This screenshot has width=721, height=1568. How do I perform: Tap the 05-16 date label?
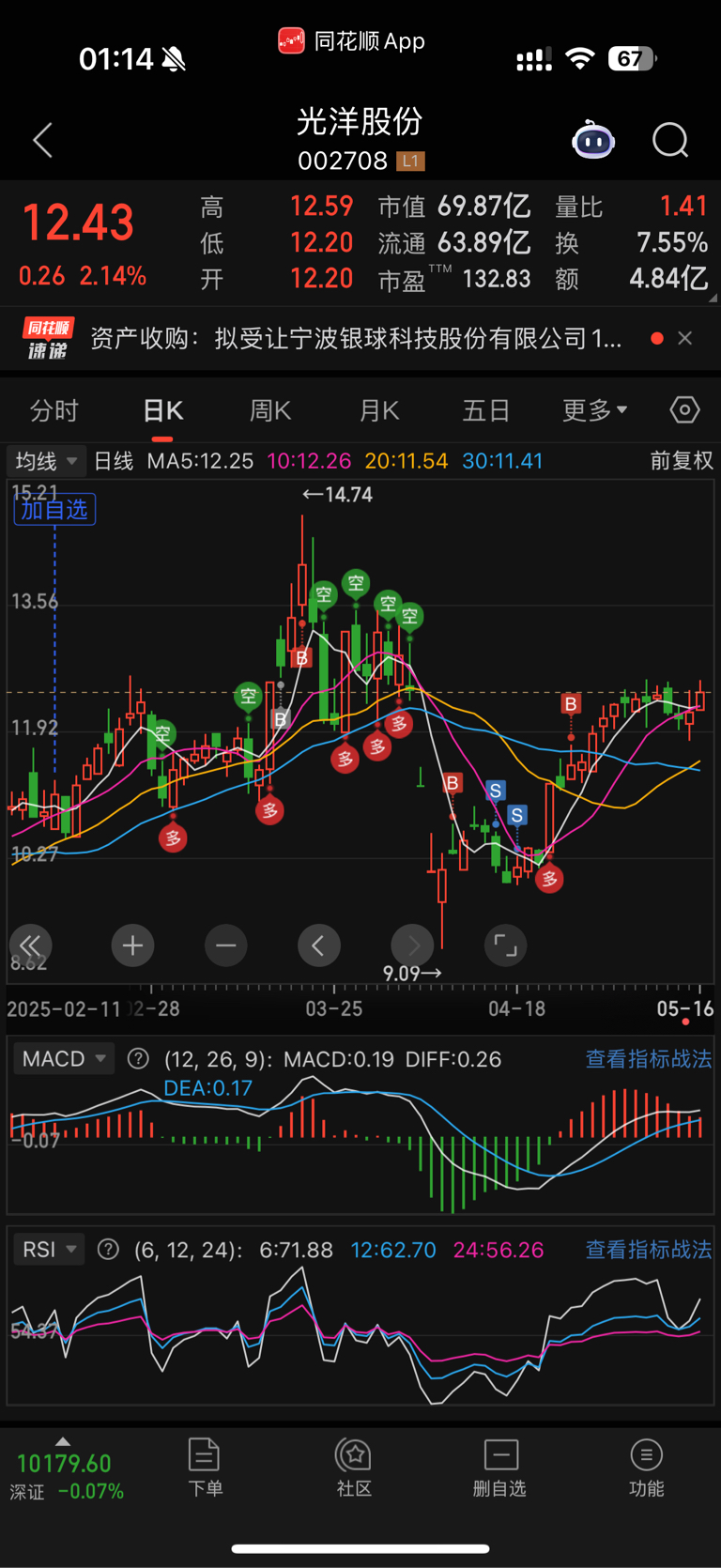coord(685,1009)
